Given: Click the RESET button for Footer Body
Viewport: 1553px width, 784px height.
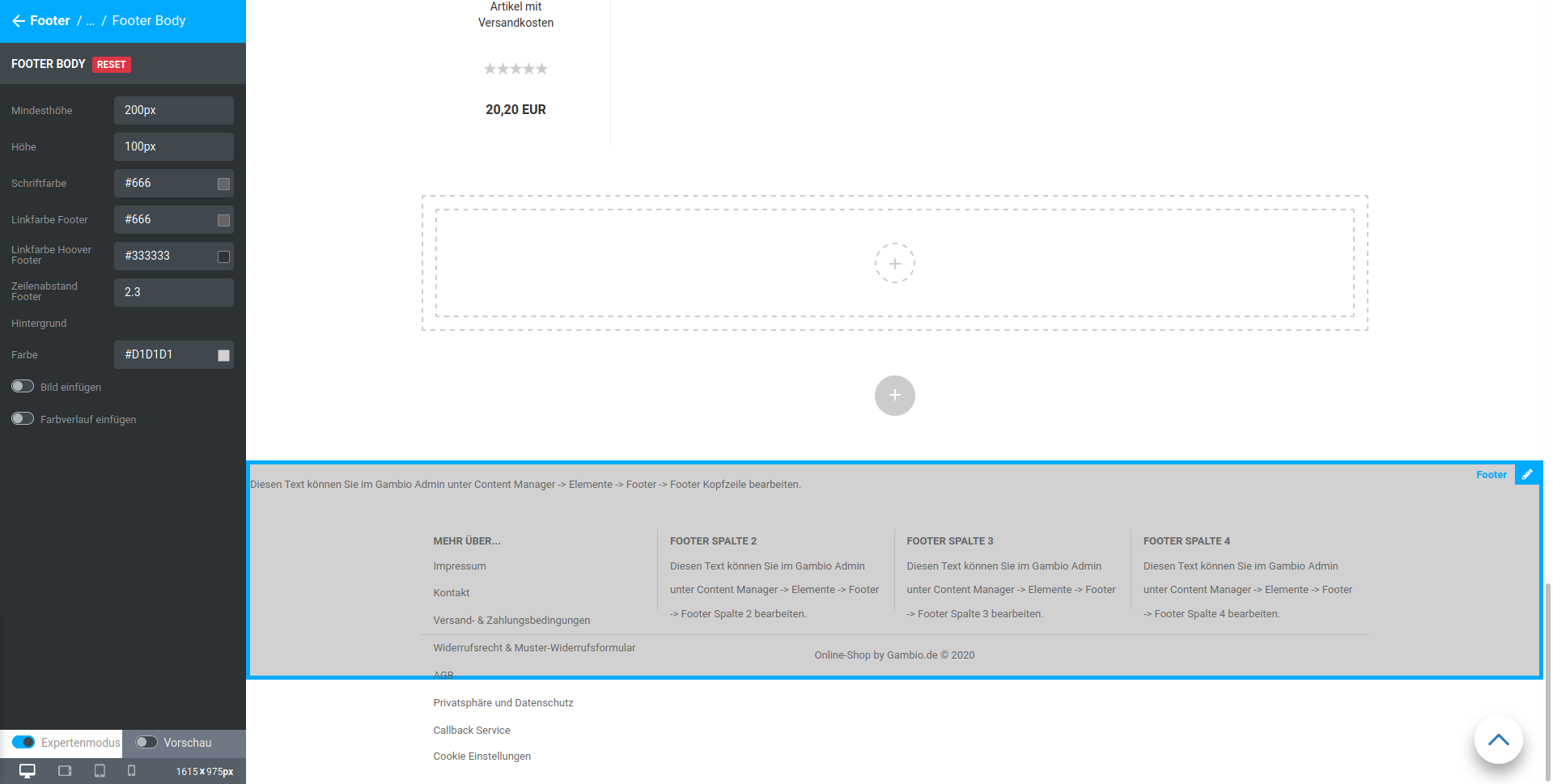Looking at the screenshot, I should (x=111, y=64).
